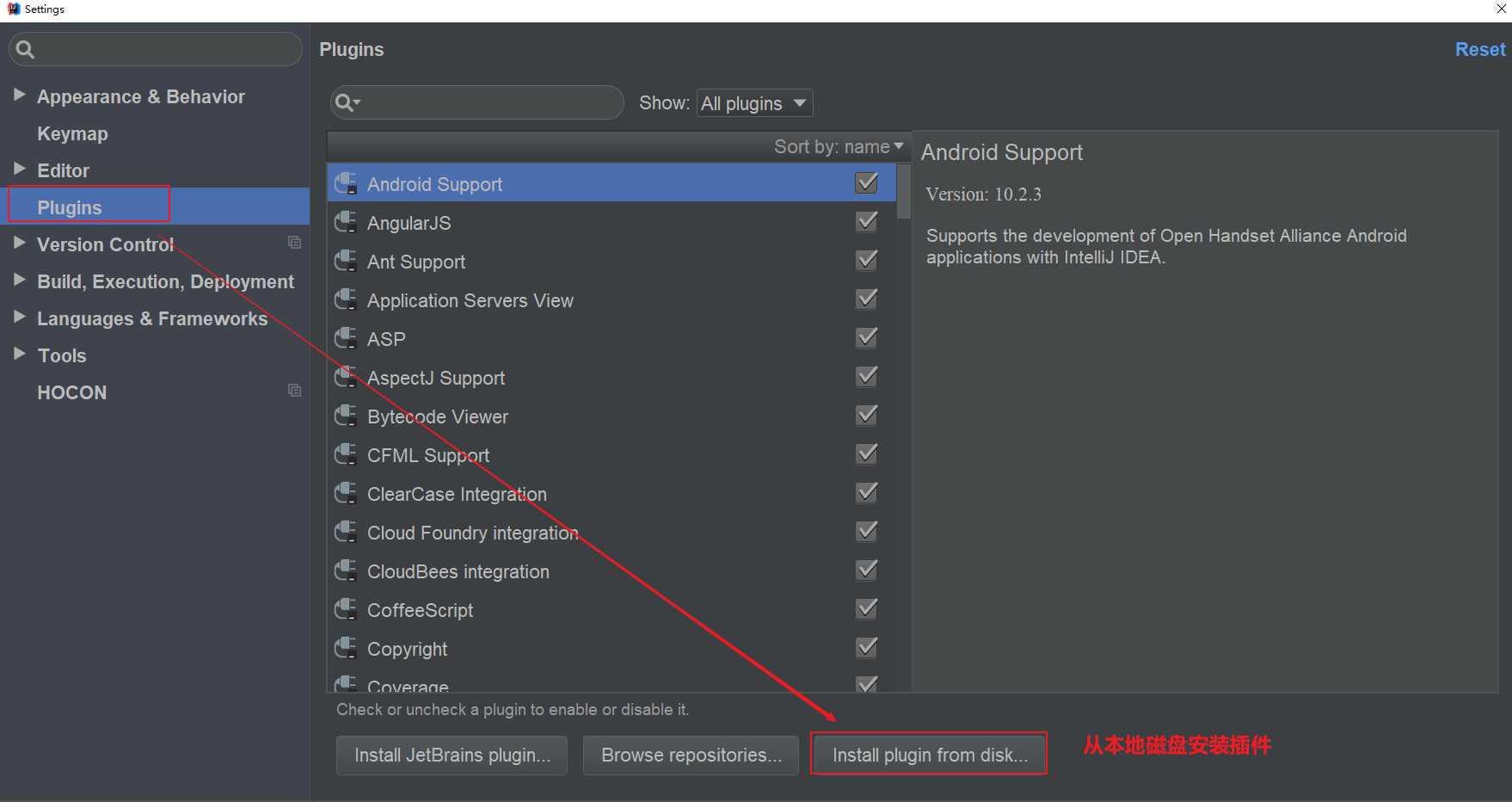Click the Bytecode Viewer plugin icon
Screen dimensions: 1512x802
346,416
